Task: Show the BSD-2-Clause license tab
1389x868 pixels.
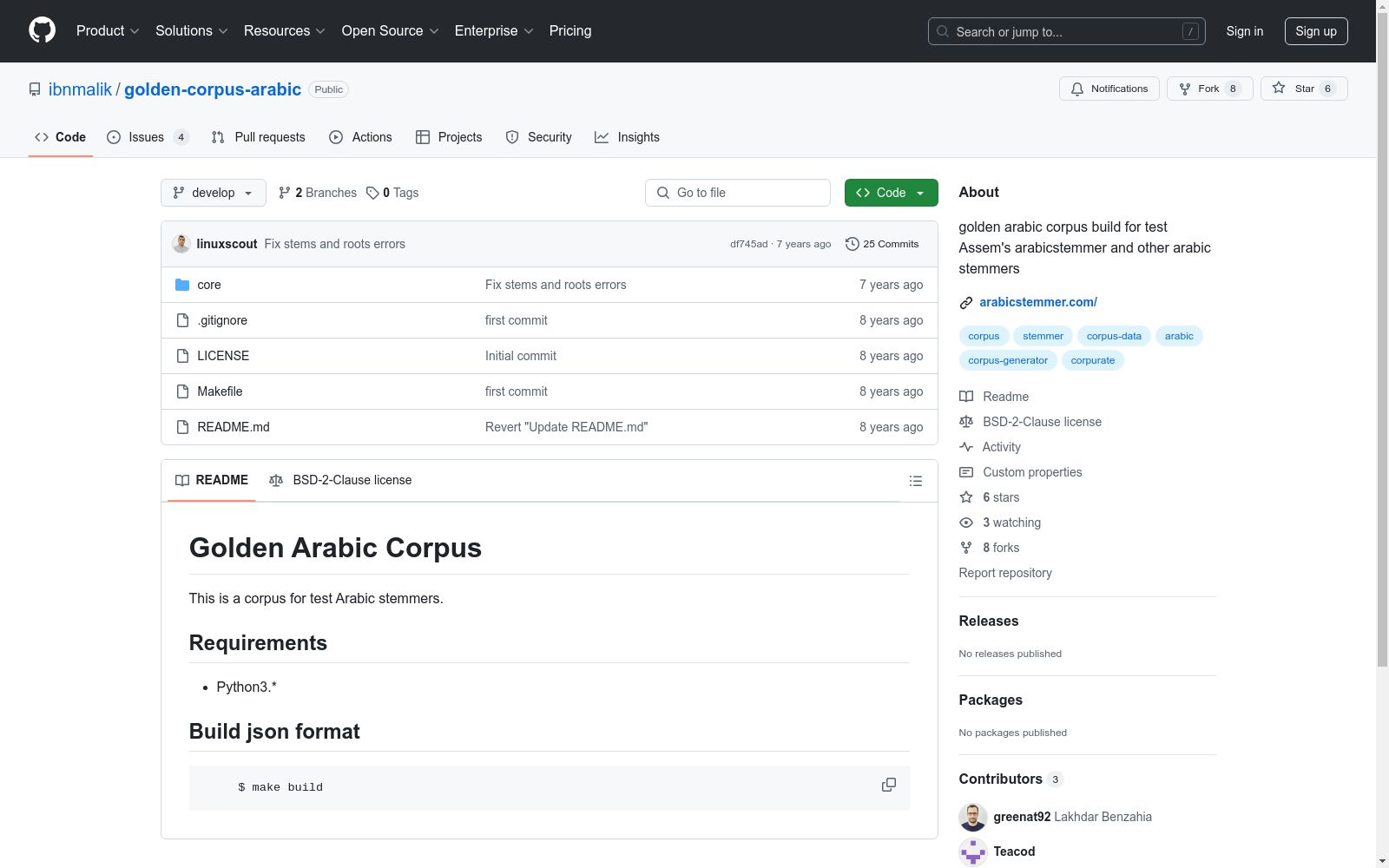Action: pos(340,480)
